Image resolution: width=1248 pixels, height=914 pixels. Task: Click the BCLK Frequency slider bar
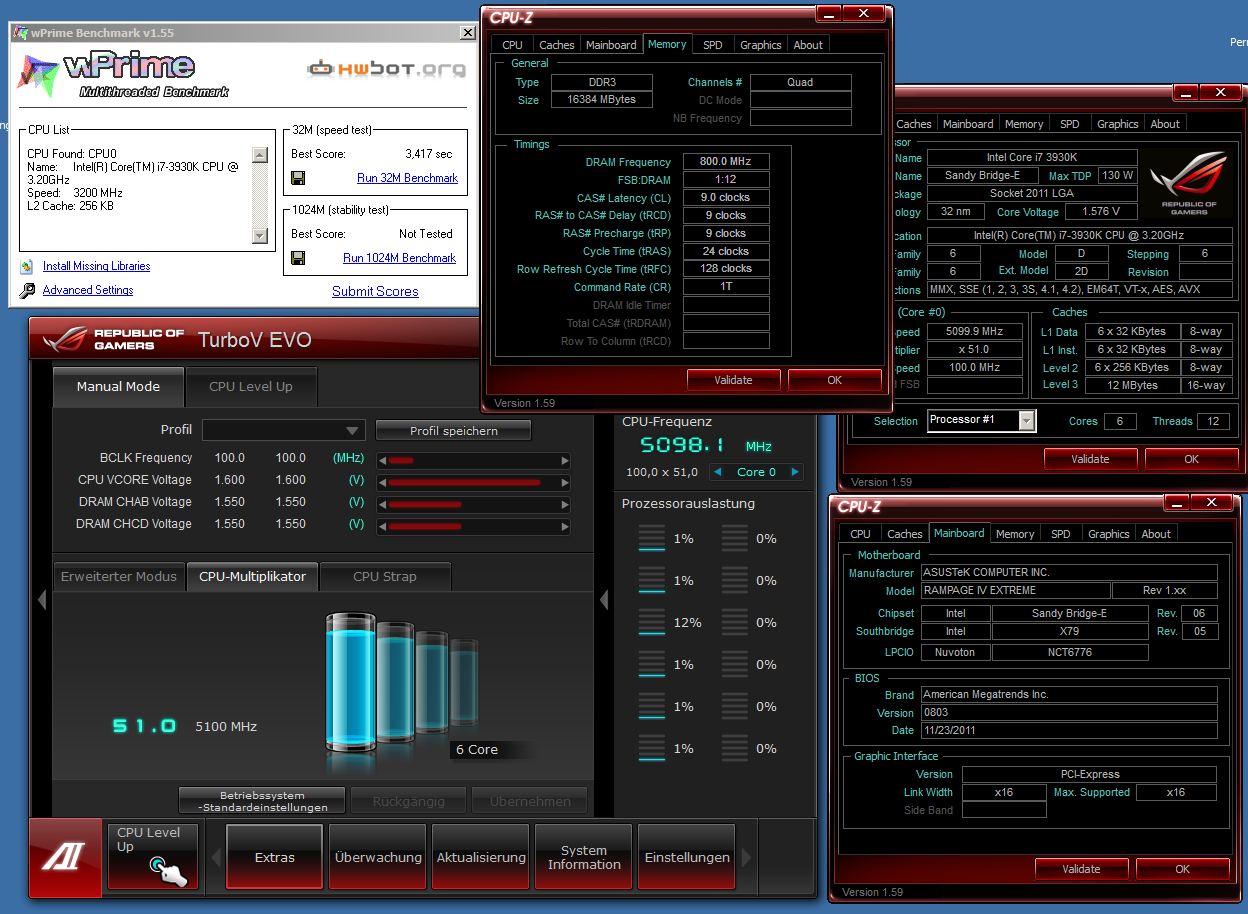[473, 460]
